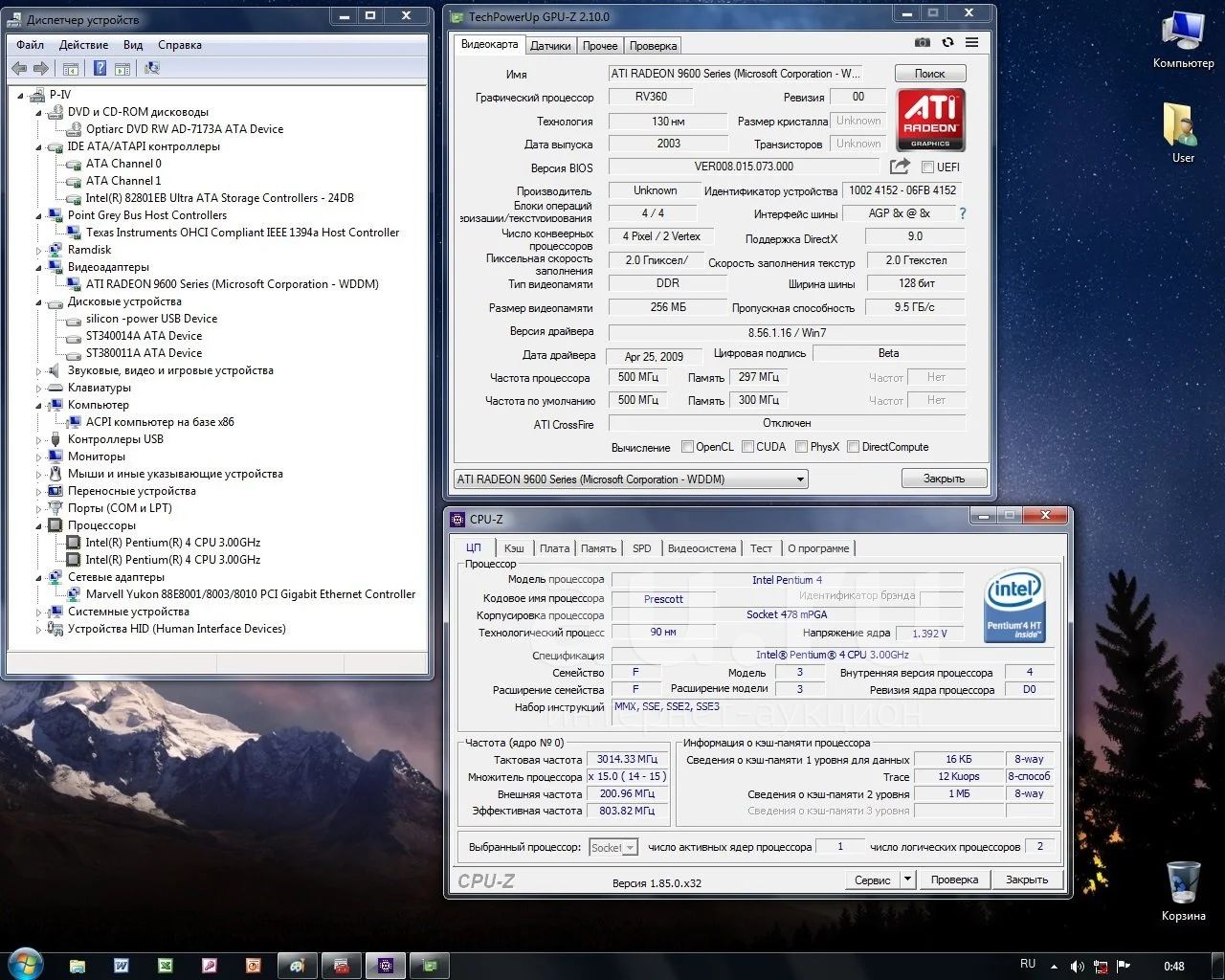Click the show/hide action pane toolbar icon
This screenshot has width=1225, height=980.
122,68
